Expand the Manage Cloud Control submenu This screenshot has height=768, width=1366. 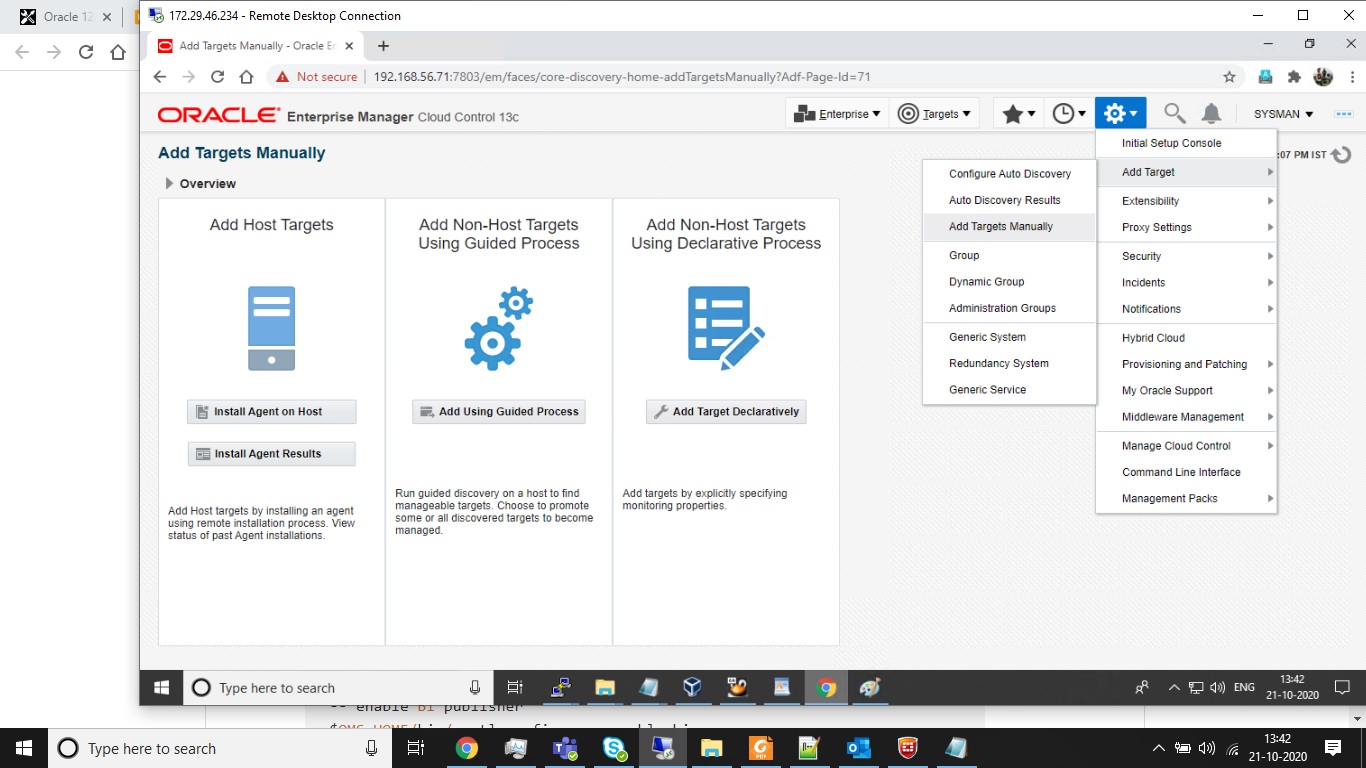(1186, 446)
